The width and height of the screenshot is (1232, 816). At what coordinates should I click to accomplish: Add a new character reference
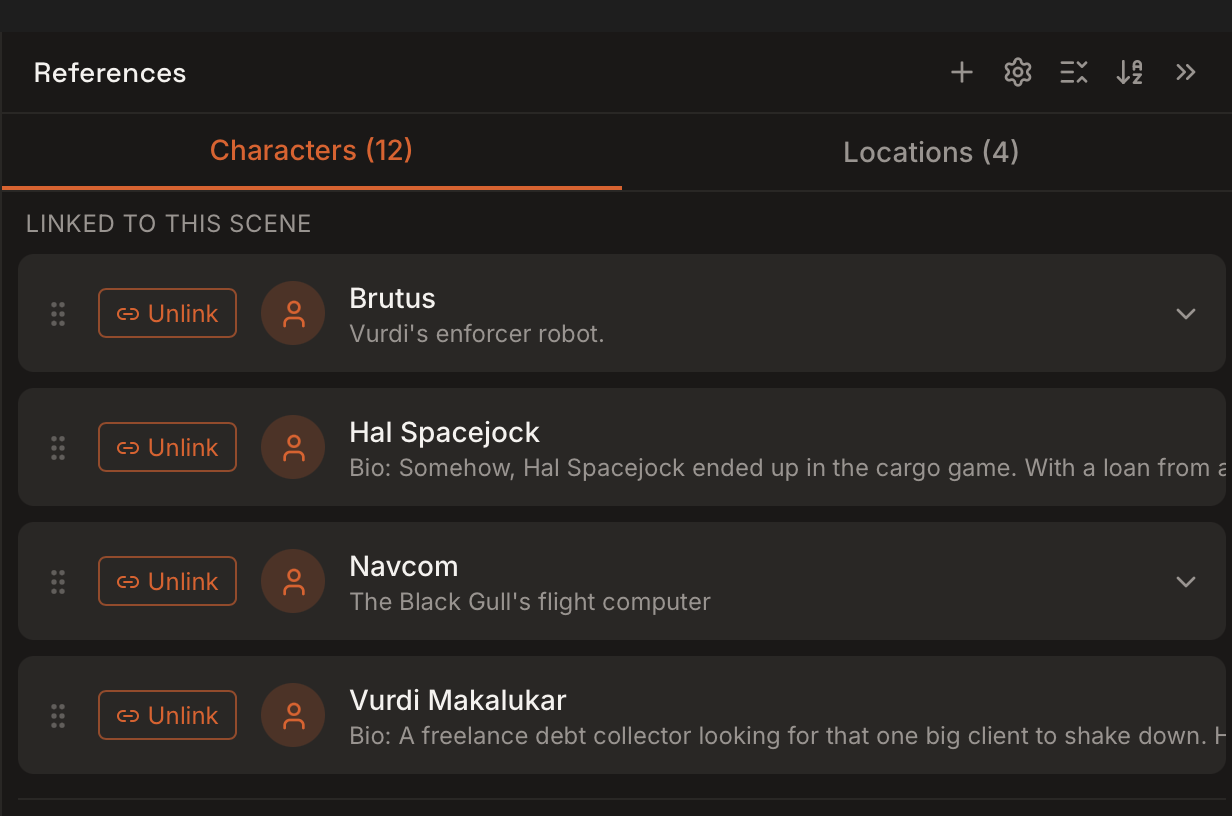(x=961, y=71)
